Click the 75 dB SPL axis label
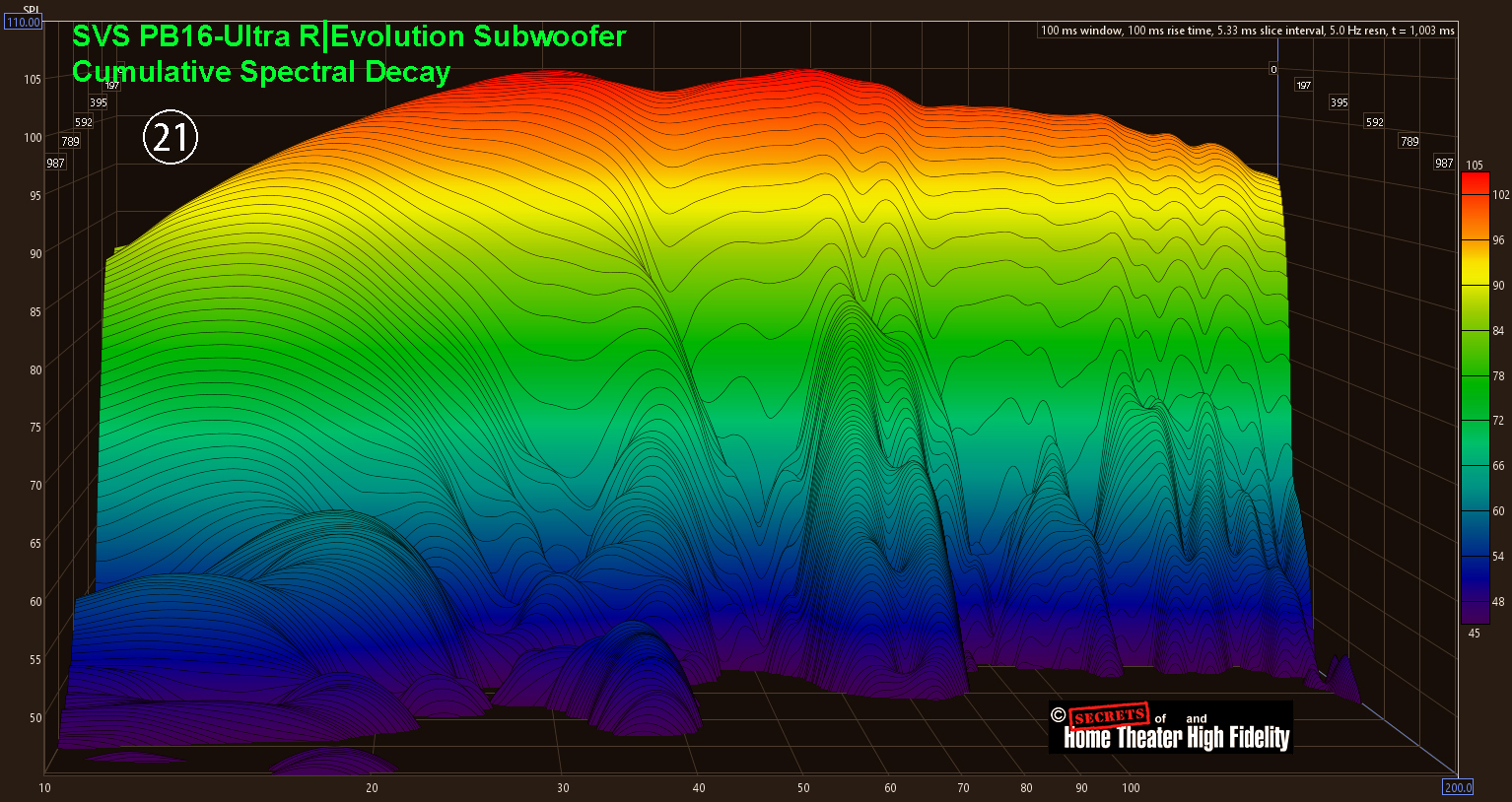 [35, 428]
